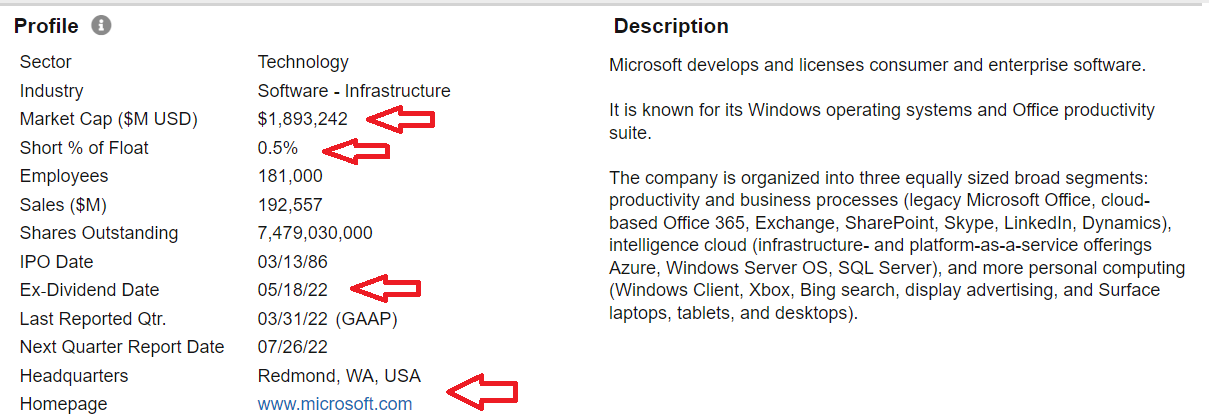Screen dimensions: 1209x418
Task: Select the Sales value 192,557
Action: (x=290, y=205)
